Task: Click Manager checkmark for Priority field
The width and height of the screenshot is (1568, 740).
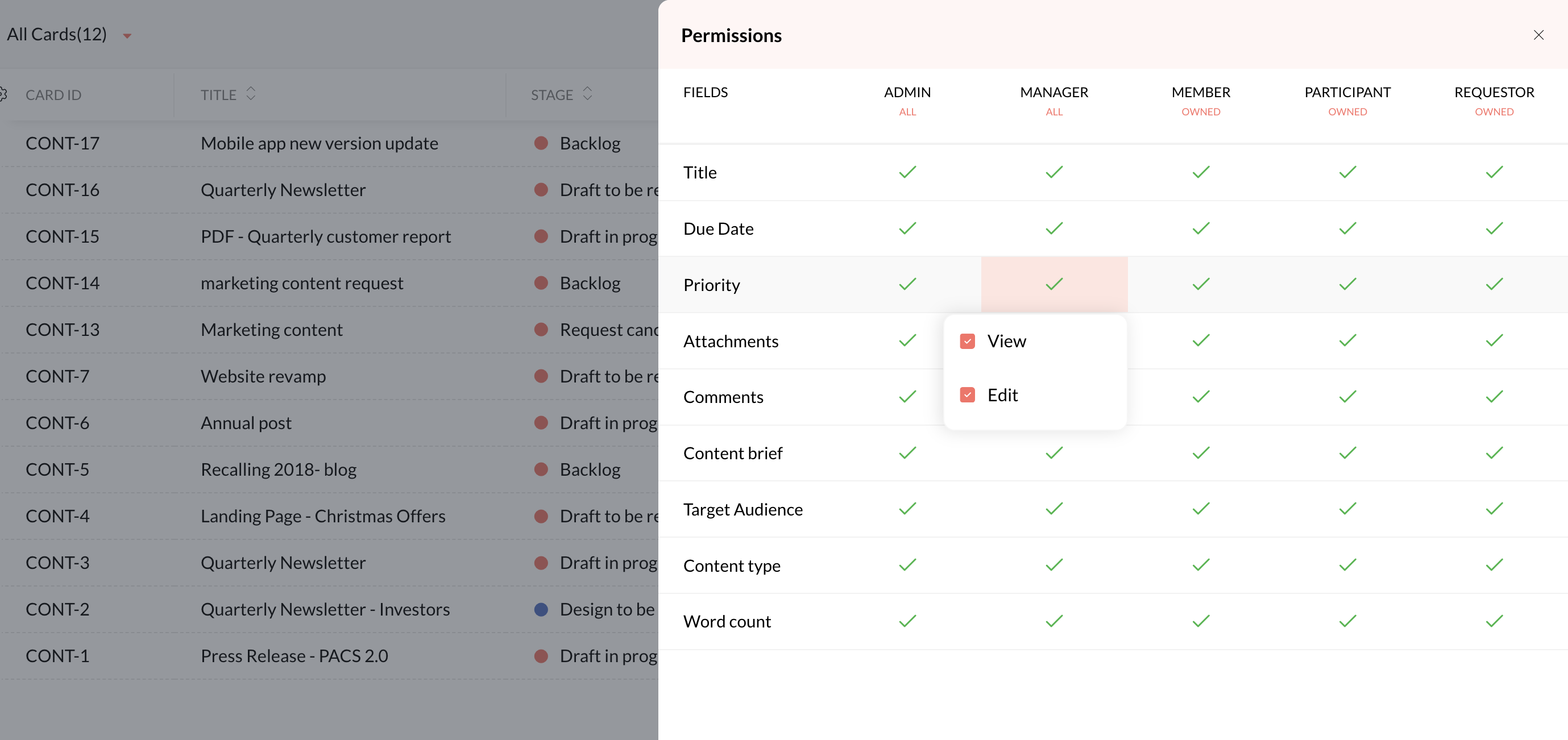Action: click(x=1053, y=284)
